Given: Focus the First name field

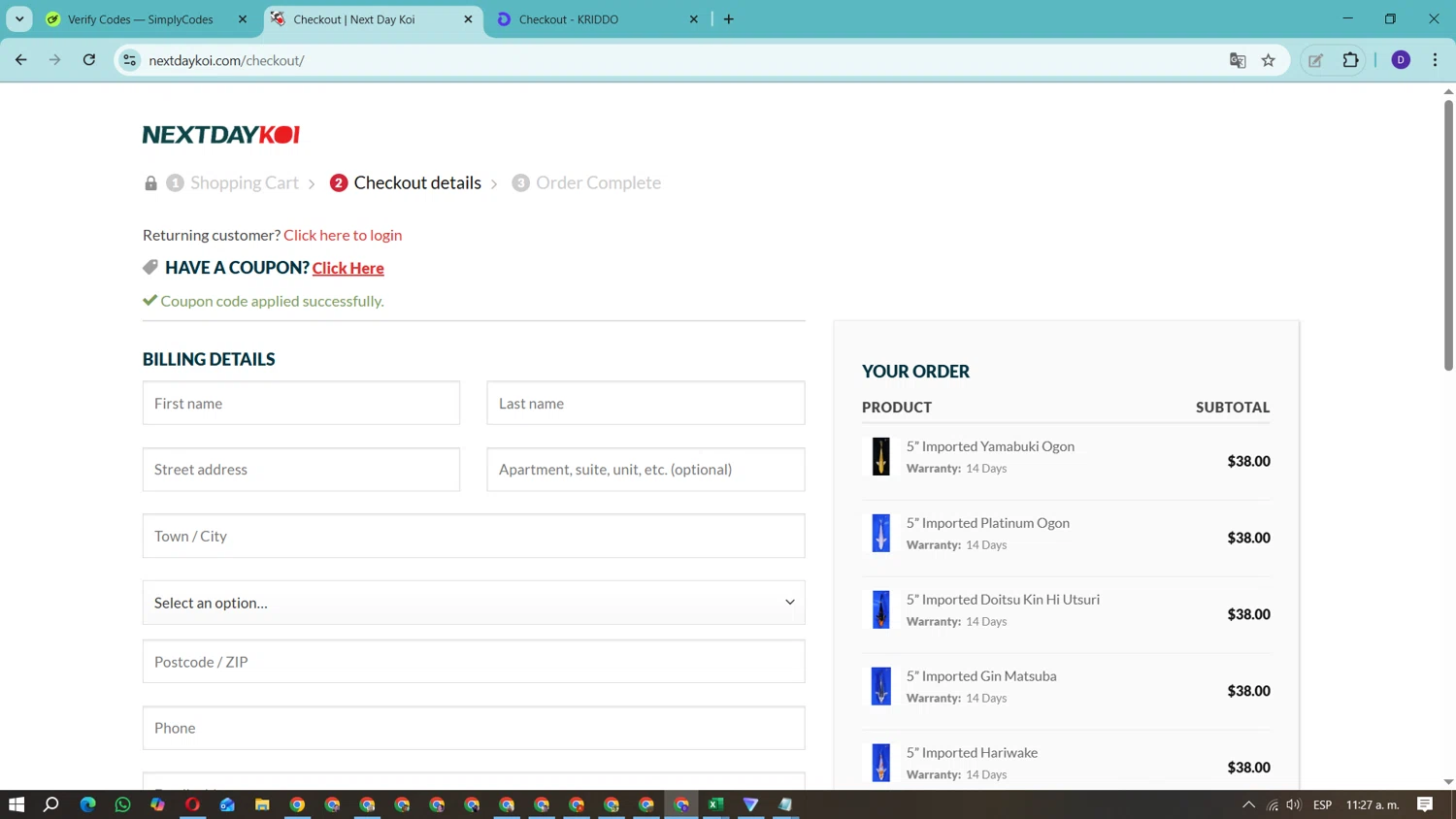Looking at the screenshot, I should pyautogui.click(x=301, y=403).
